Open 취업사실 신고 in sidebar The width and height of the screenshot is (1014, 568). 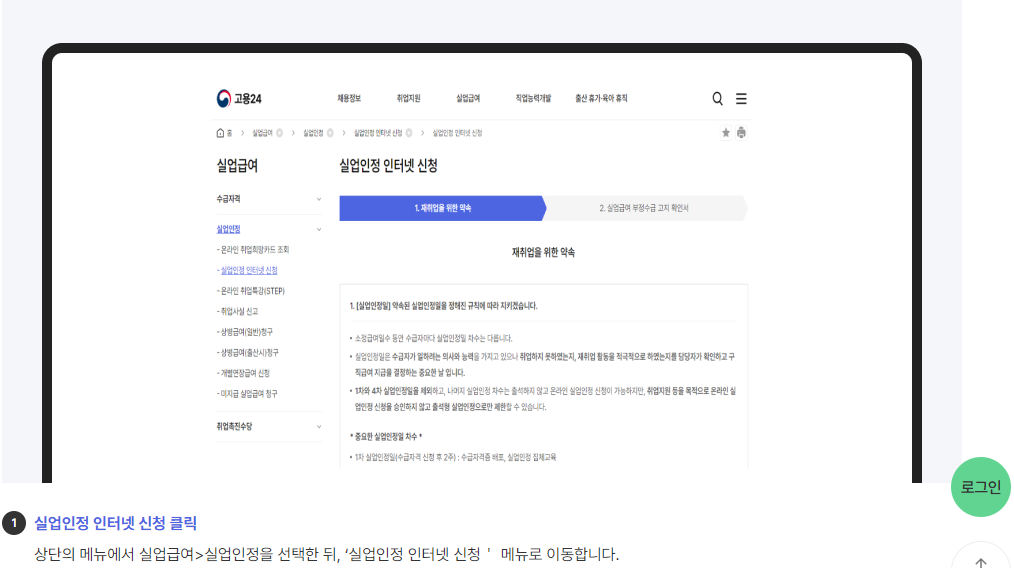pyautogui.click(x=237, y=311)
